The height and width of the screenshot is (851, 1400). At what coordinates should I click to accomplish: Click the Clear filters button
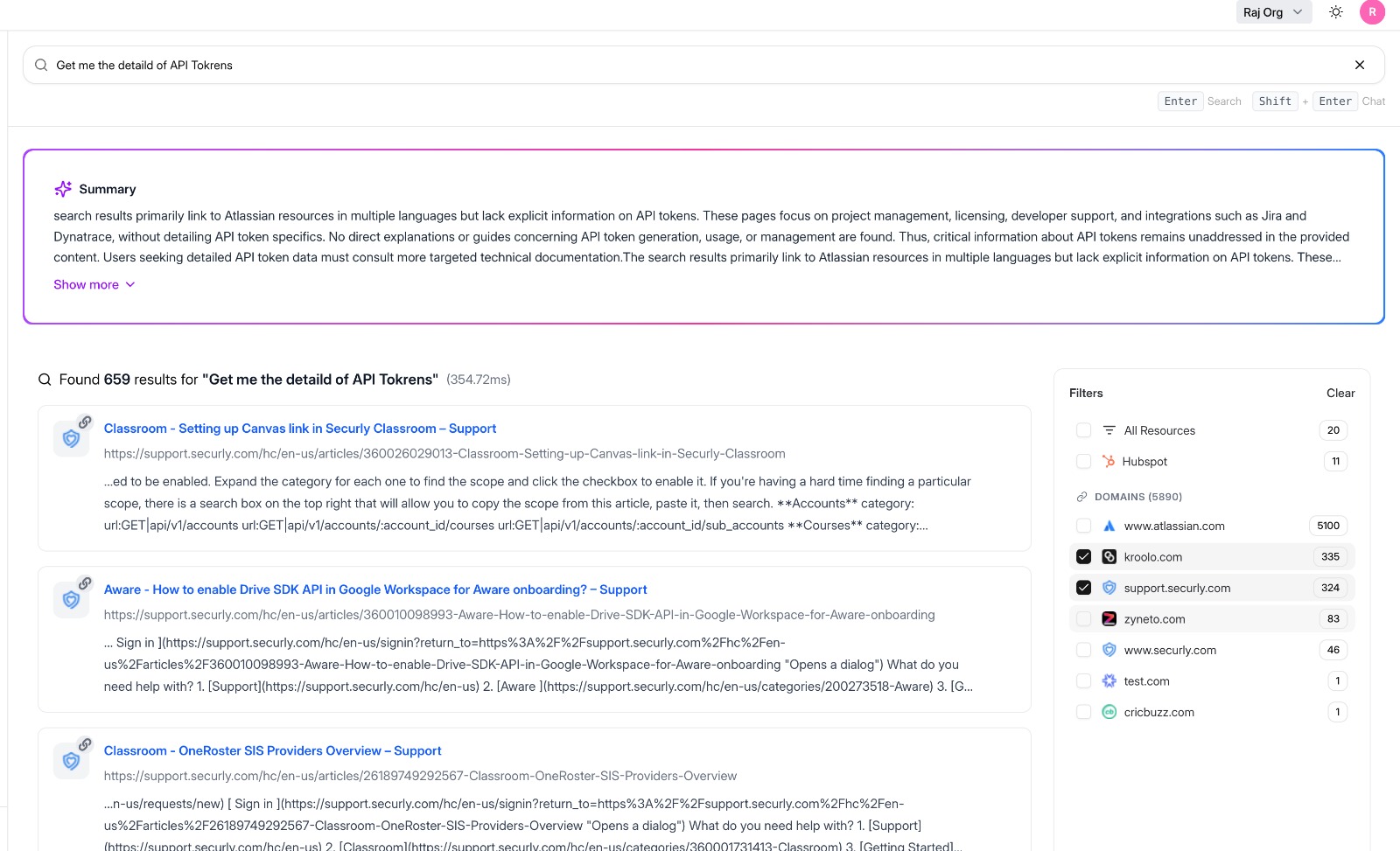1340,394
